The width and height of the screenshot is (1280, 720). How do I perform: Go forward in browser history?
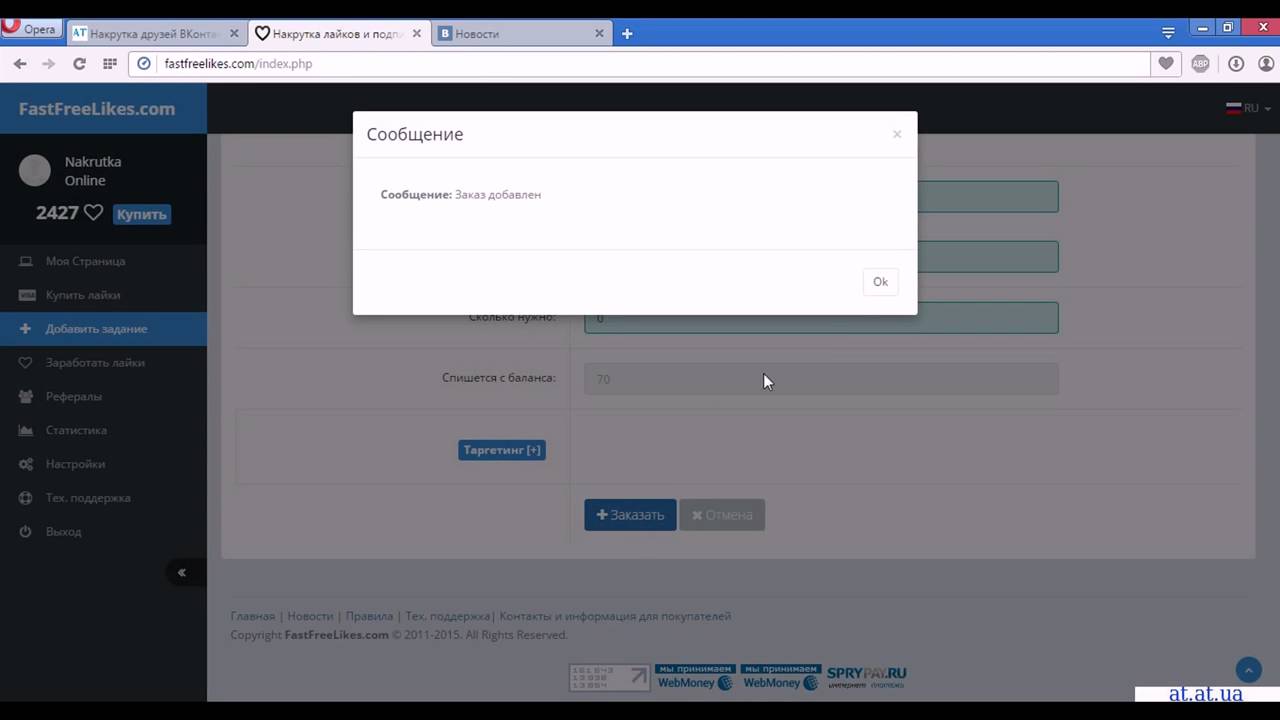(x=48, y=63)
